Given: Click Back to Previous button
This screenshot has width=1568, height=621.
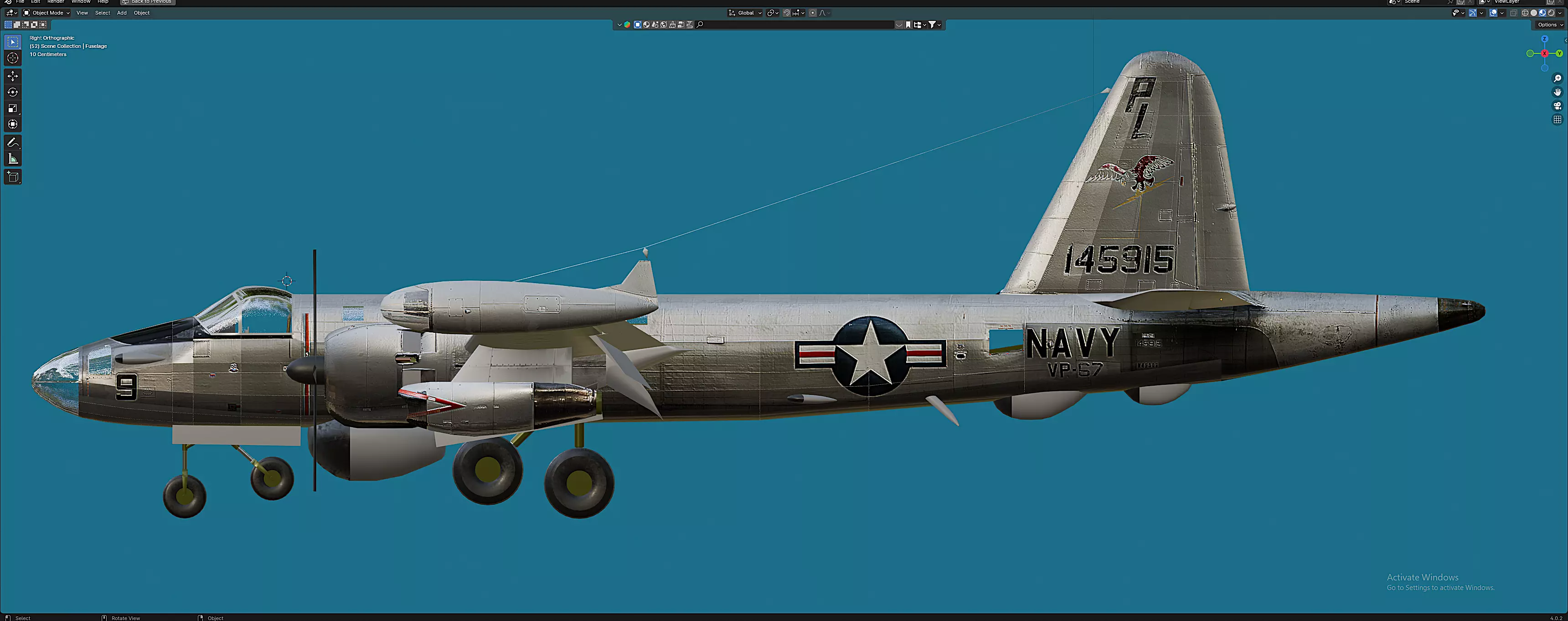Looking at the screenshot, I should tap(148, 2).
